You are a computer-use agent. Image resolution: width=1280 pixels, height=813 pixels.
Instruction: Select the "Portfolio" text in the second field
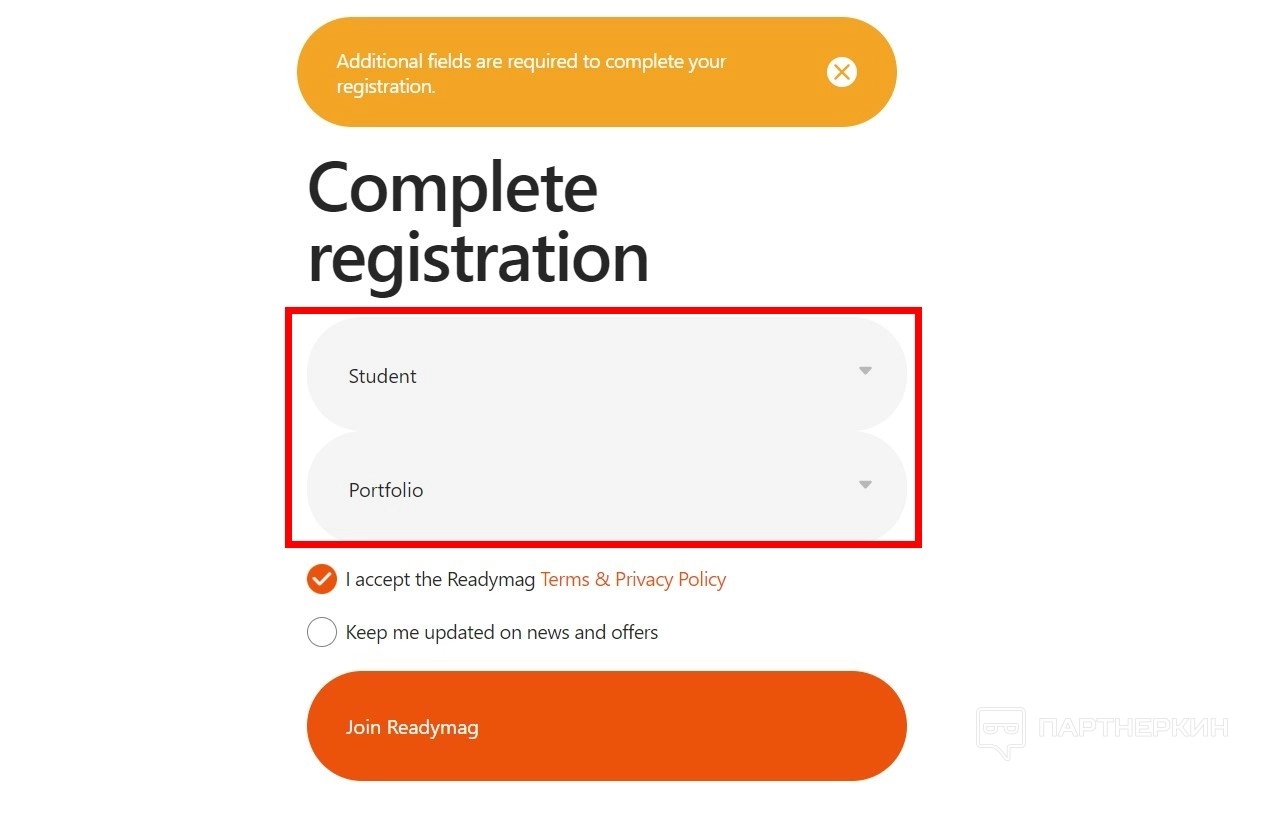tap(386, 490)
